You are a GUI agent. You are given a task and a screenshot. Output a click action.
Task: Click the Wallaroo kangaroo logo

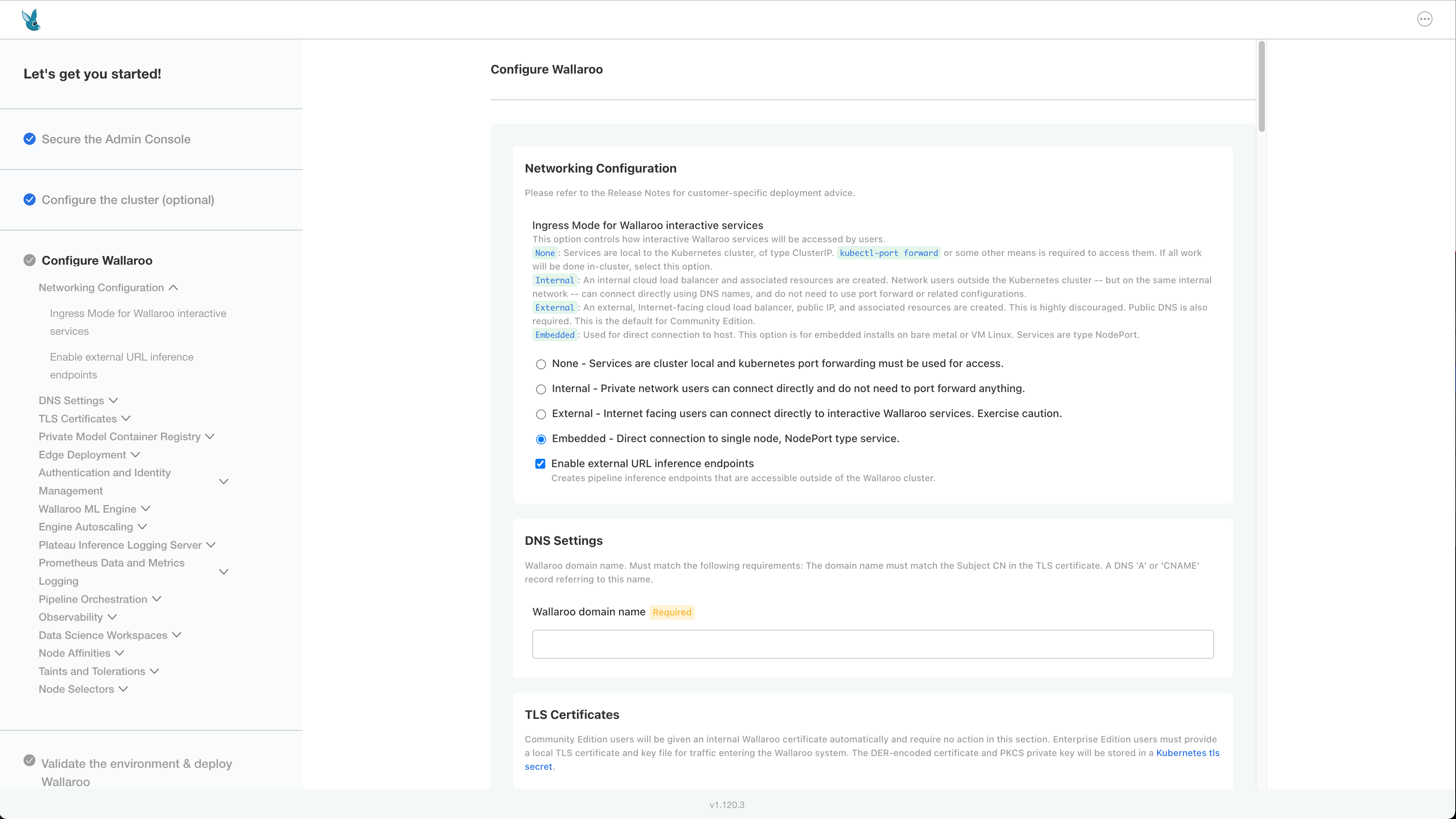point(31,20)
